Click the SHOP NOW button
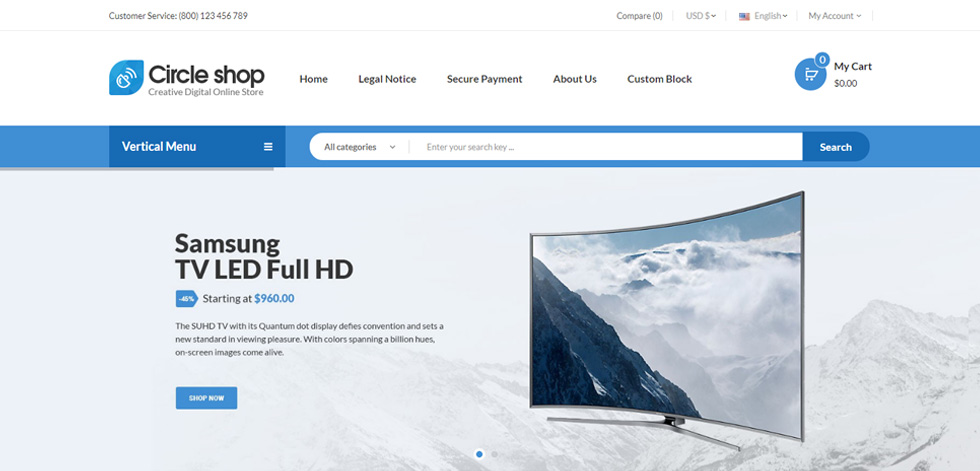Viewport: 980px width, 471px height. pyautogui.click(x=206, y=398)
